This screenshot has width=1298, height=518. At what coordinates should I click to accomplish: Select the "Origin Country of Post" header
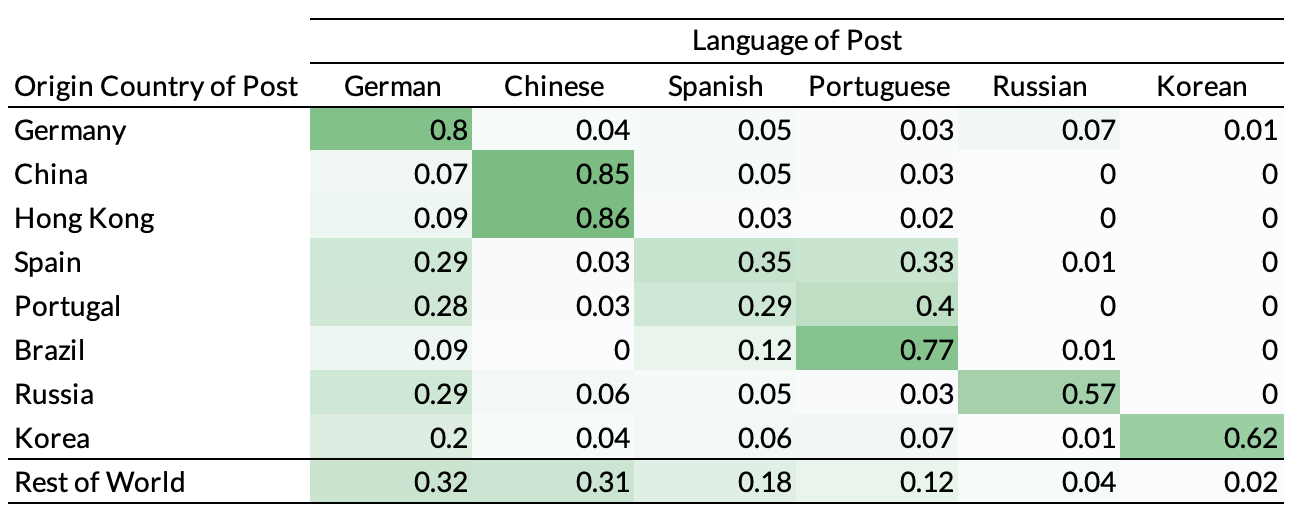click(x=156, y=87)
